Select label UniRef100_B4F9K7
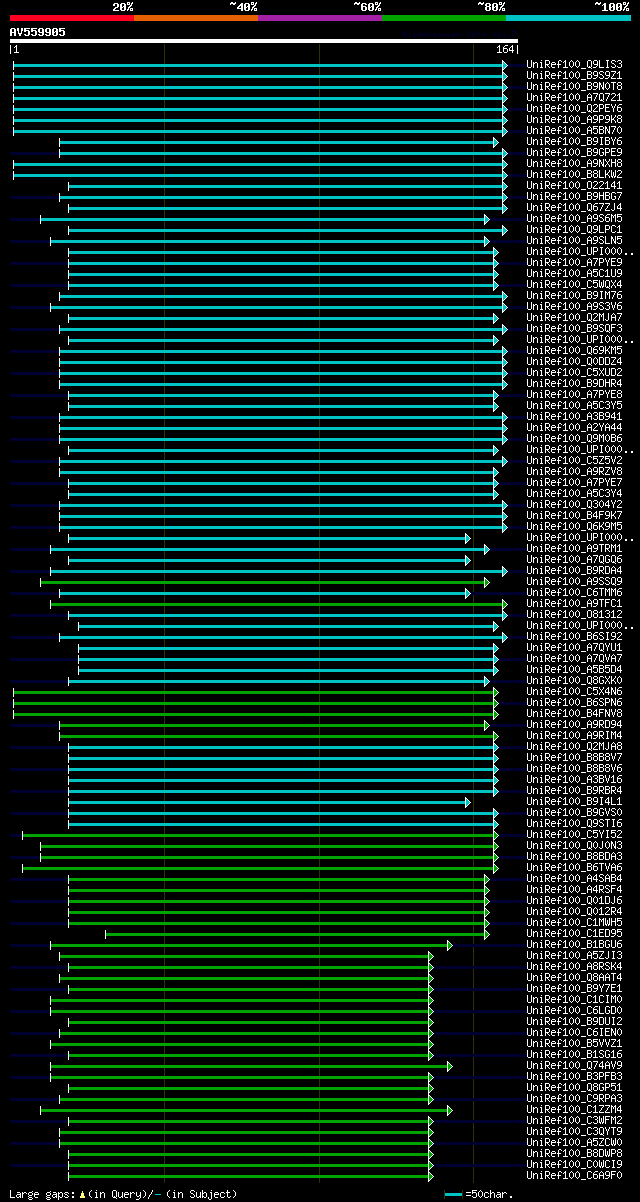Image resolution: width=640 pixels, height=1202 pixels. [x=575, y=516]
